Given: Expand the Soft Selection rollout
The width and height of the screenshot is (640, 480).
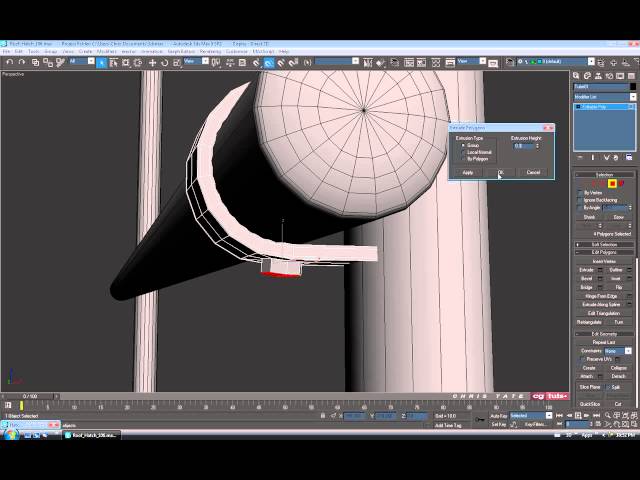Looking at the screenshot, I should tap(603, 244).
